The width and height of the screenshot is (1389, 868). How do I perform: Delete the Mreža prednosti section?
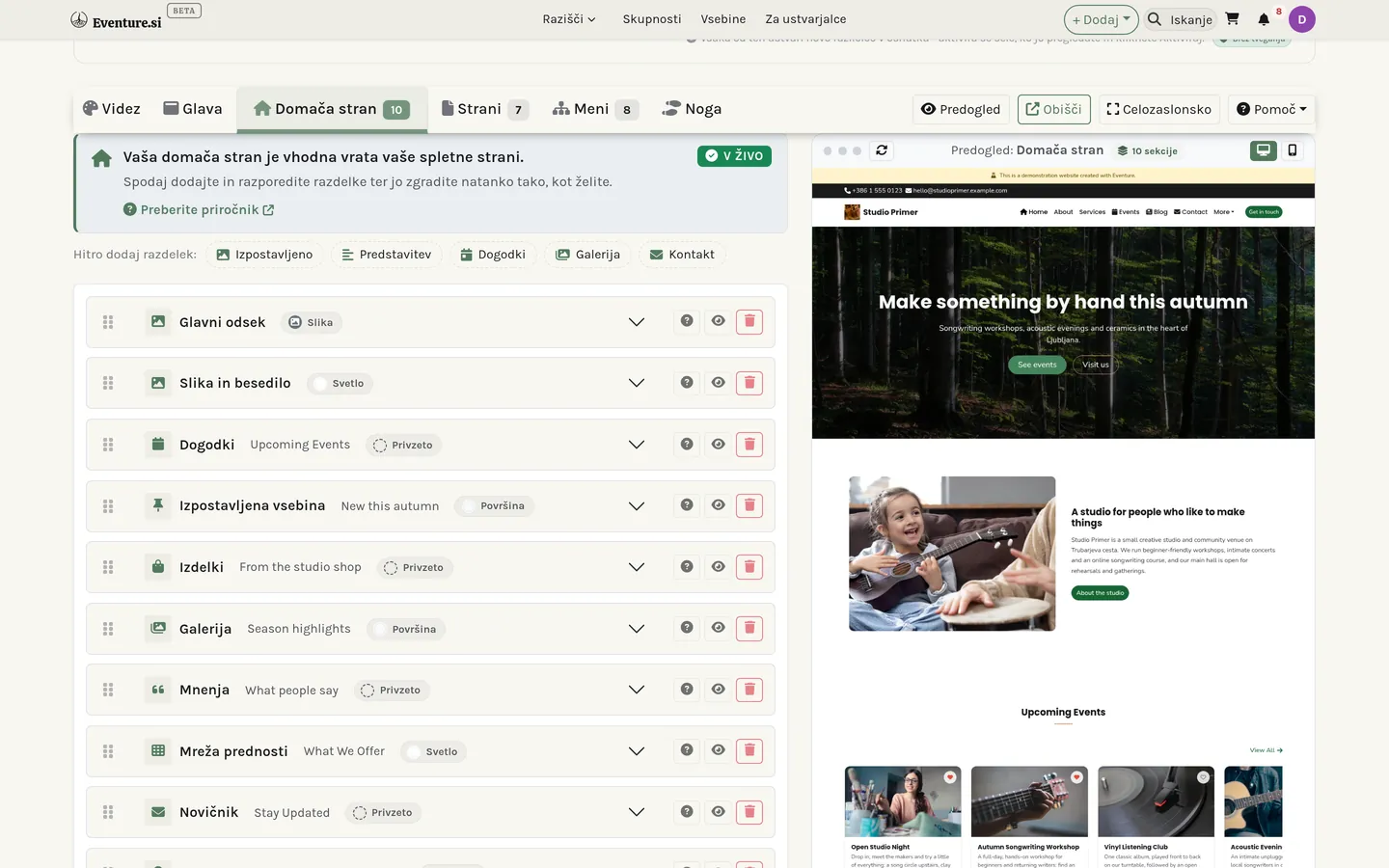tap(749, 751)
